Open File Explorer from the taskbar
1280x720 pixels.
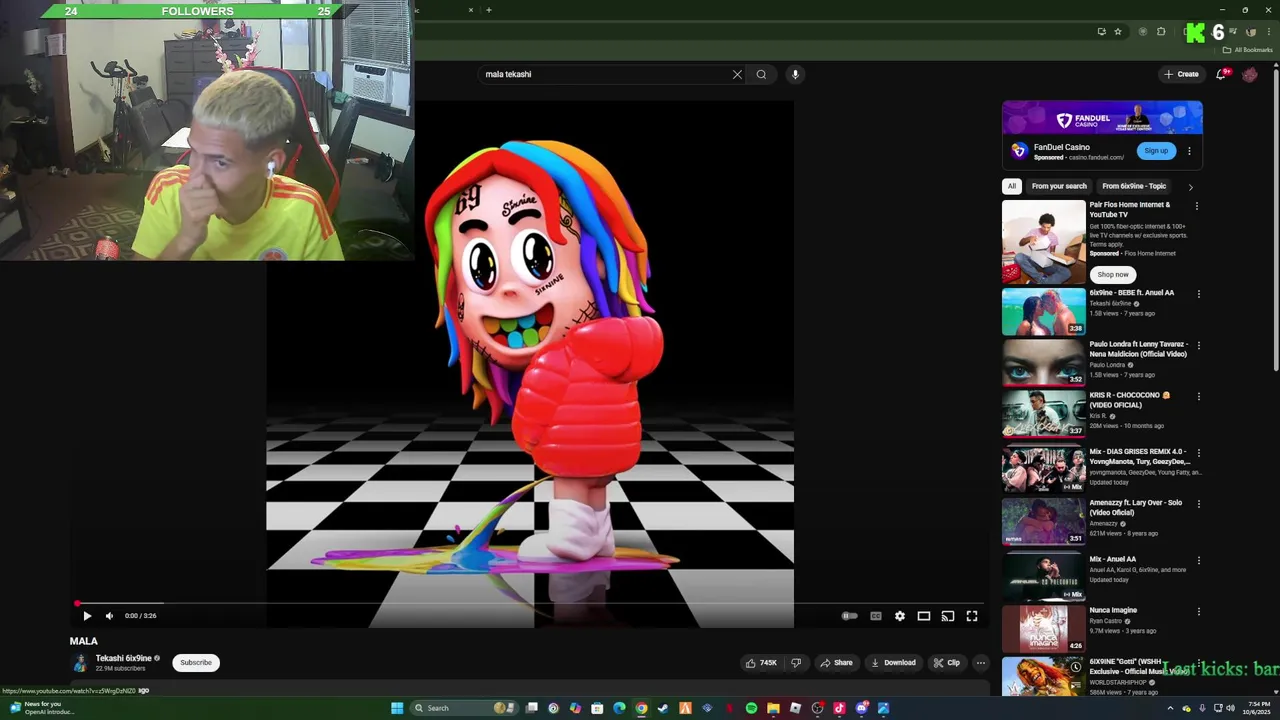pyautogui.click(x=773, y=708)
